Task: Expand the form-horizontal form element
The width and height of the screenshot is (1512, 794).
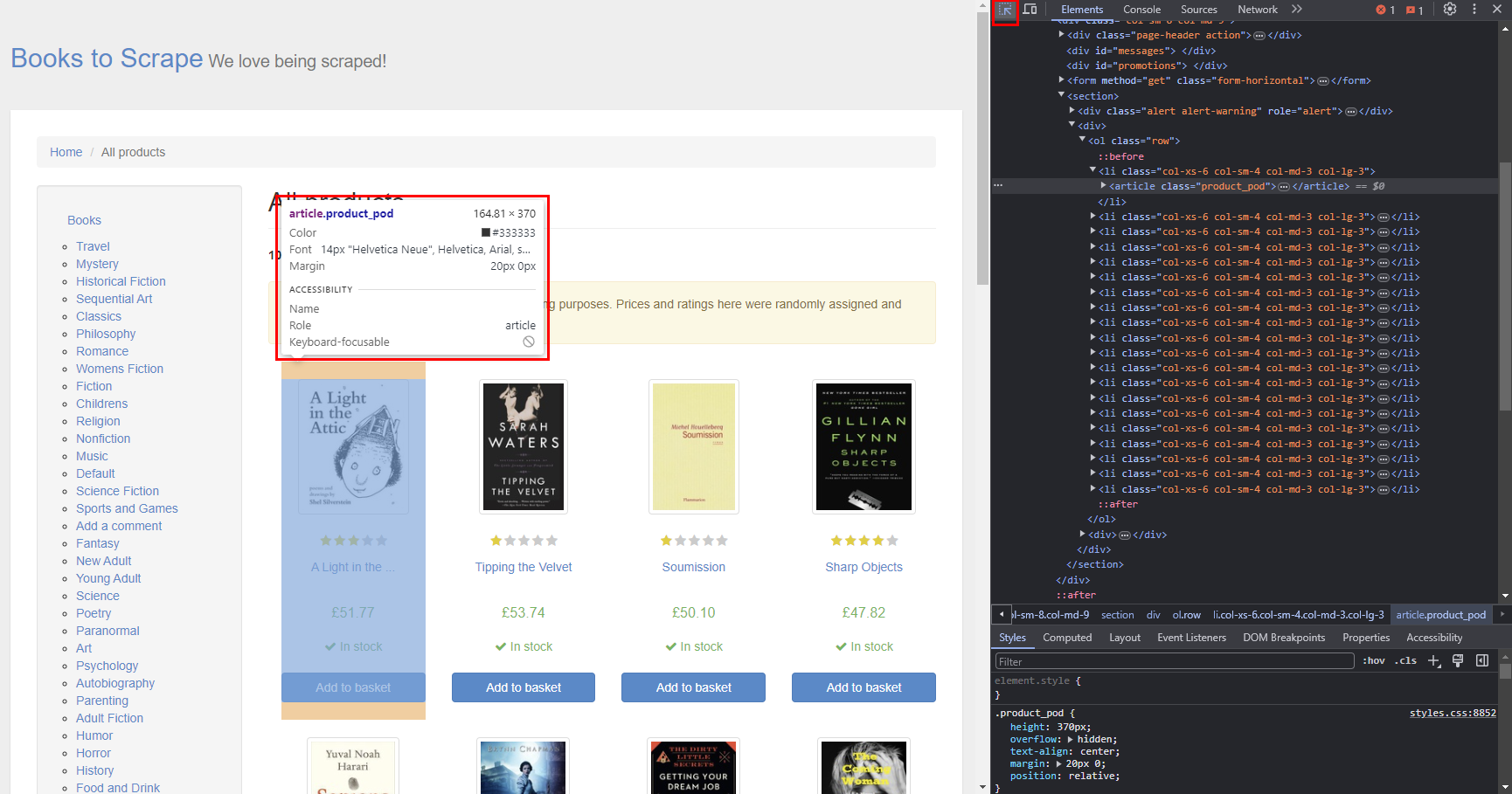Action: [1062, 80]
